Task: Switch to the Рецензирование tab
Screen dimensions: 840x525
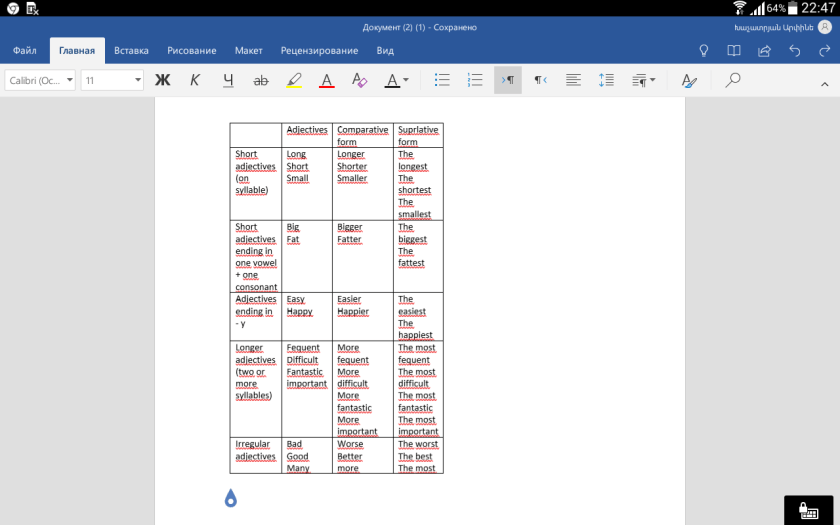Action: [x=319, y=50]
